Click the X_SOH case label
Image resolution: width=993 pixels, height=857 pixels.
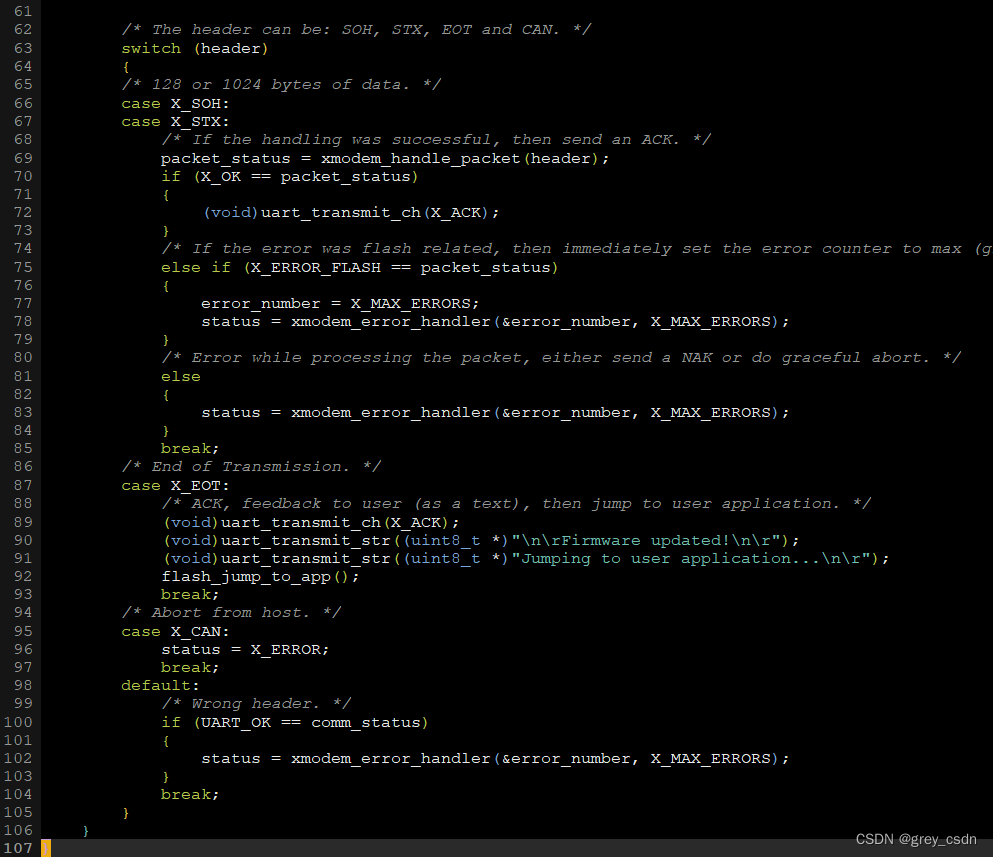[197, 102]
